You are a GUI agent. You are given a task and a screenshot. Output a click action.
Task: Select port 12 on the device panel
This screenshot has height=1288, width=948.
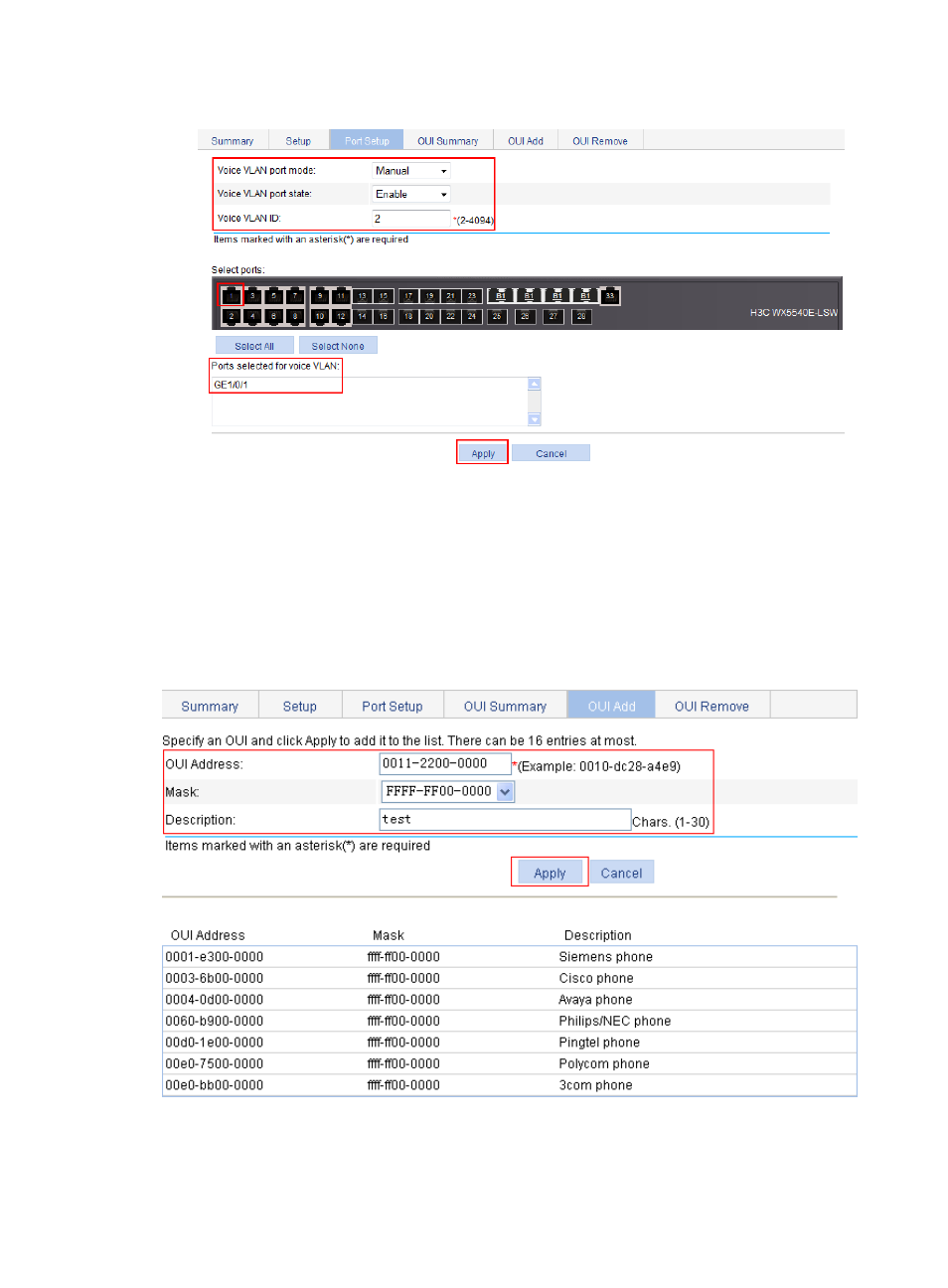pos(341,316)
